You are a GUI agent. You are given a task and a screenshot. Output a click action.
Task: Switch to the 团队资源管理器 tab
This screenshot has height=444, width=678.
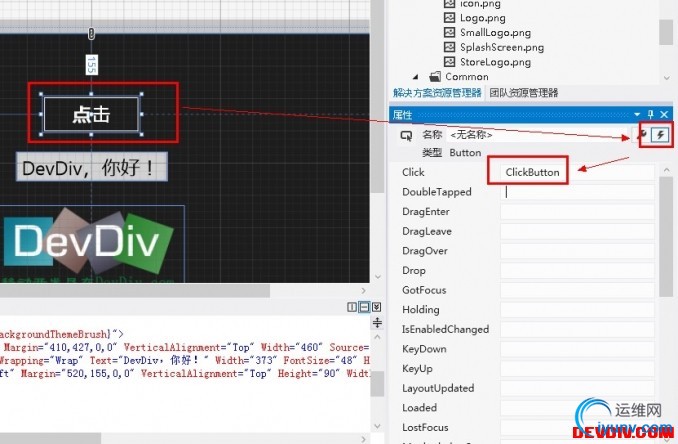[x=524, y=93]
